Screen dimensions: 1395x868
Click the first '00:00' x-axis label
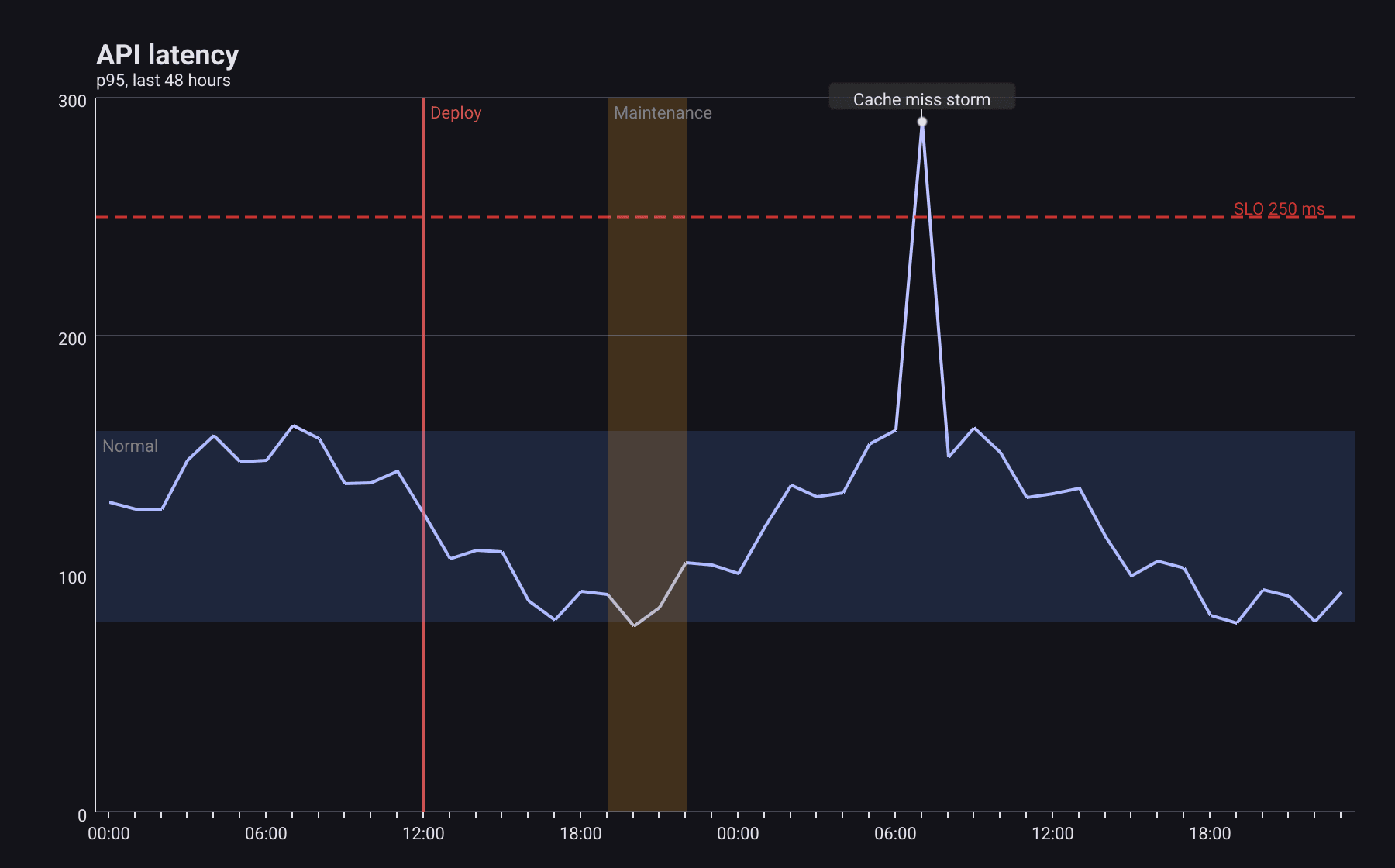[108, 834]
